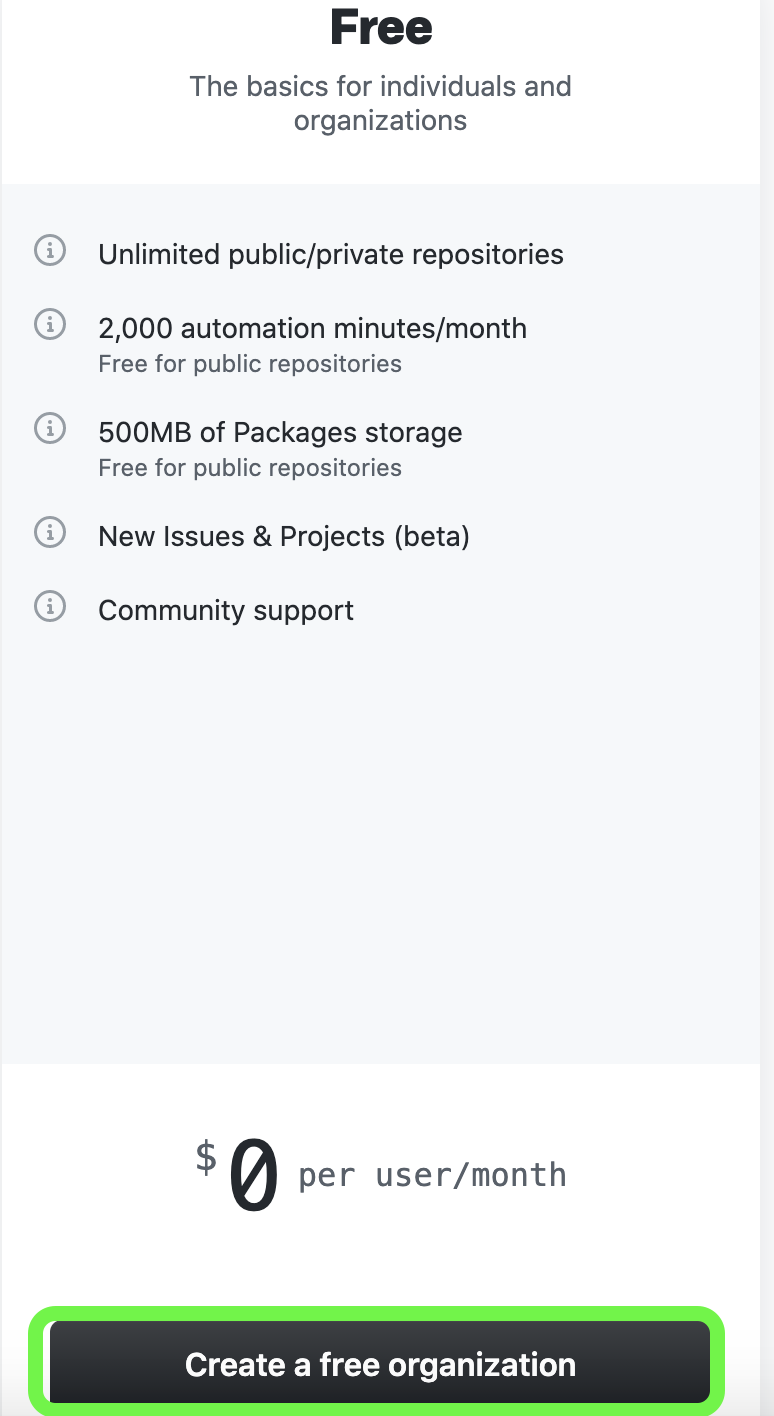This screenshot has width=774, height=1416.
Task: Click the "basics for individuals and organizations" subtitle
Action: pos(381,103)
